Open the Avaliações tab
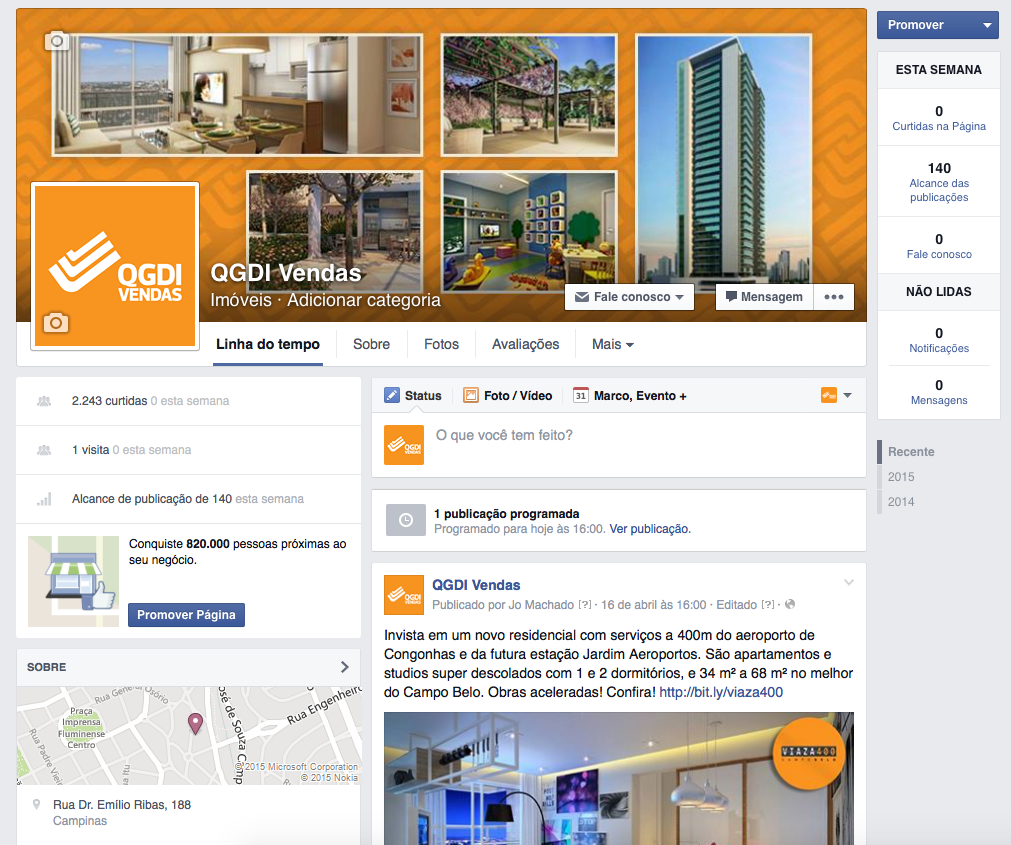The height and width of the screenshot is (845, 1011). (x=525, y=345)
